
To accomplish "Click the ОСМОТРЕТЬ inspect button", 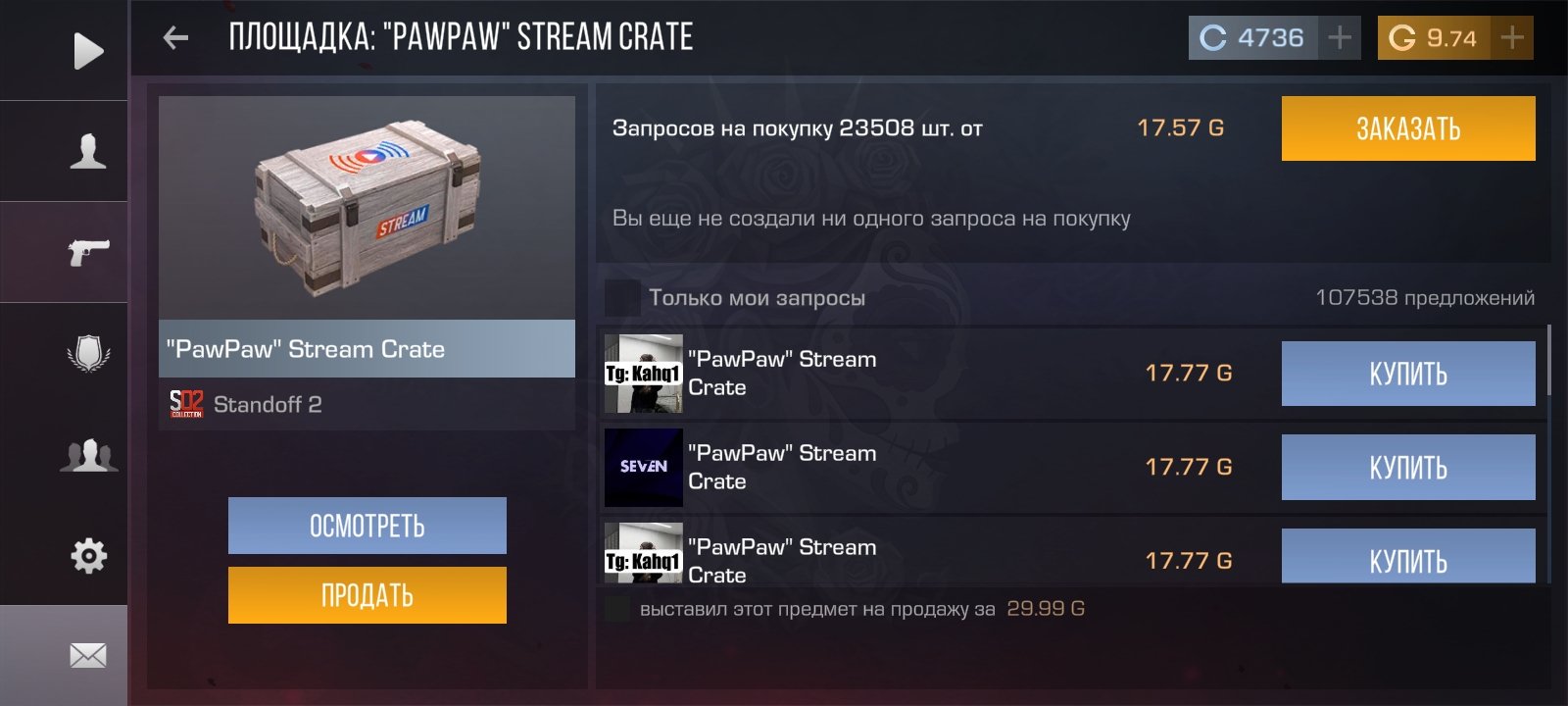I will tap(367, 526).
